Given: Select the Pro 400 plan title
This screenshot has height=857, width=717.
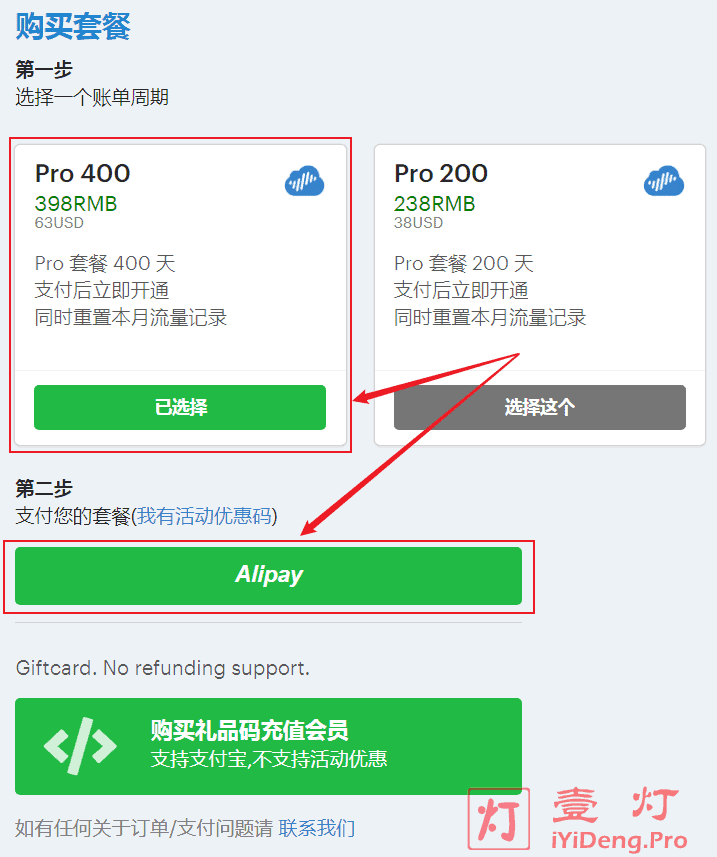Looking at the screenshot, I should coord(83,174).
